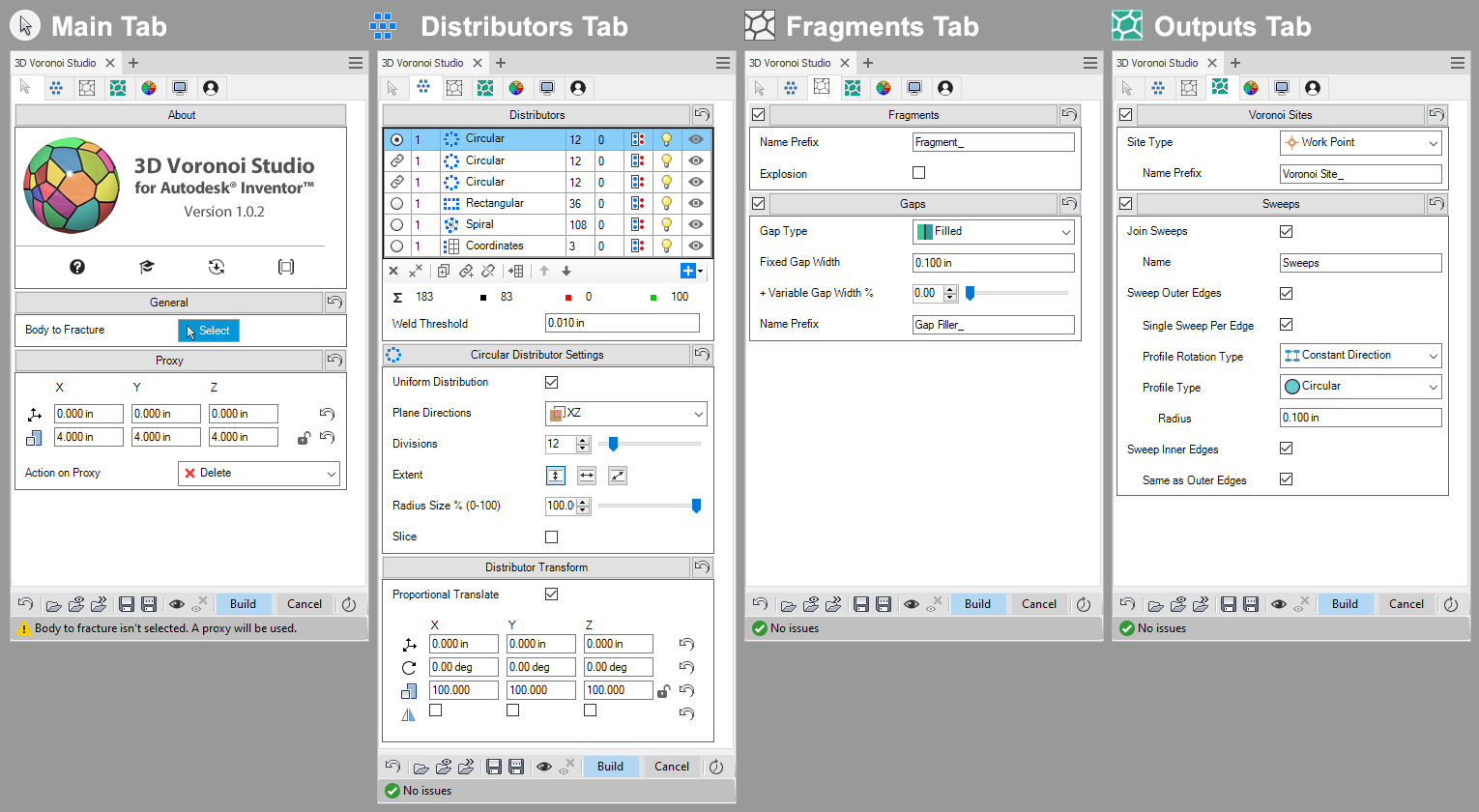
Task: Toggle the Gaps section checkbox in Fragments panel
Action: (759, 204)
